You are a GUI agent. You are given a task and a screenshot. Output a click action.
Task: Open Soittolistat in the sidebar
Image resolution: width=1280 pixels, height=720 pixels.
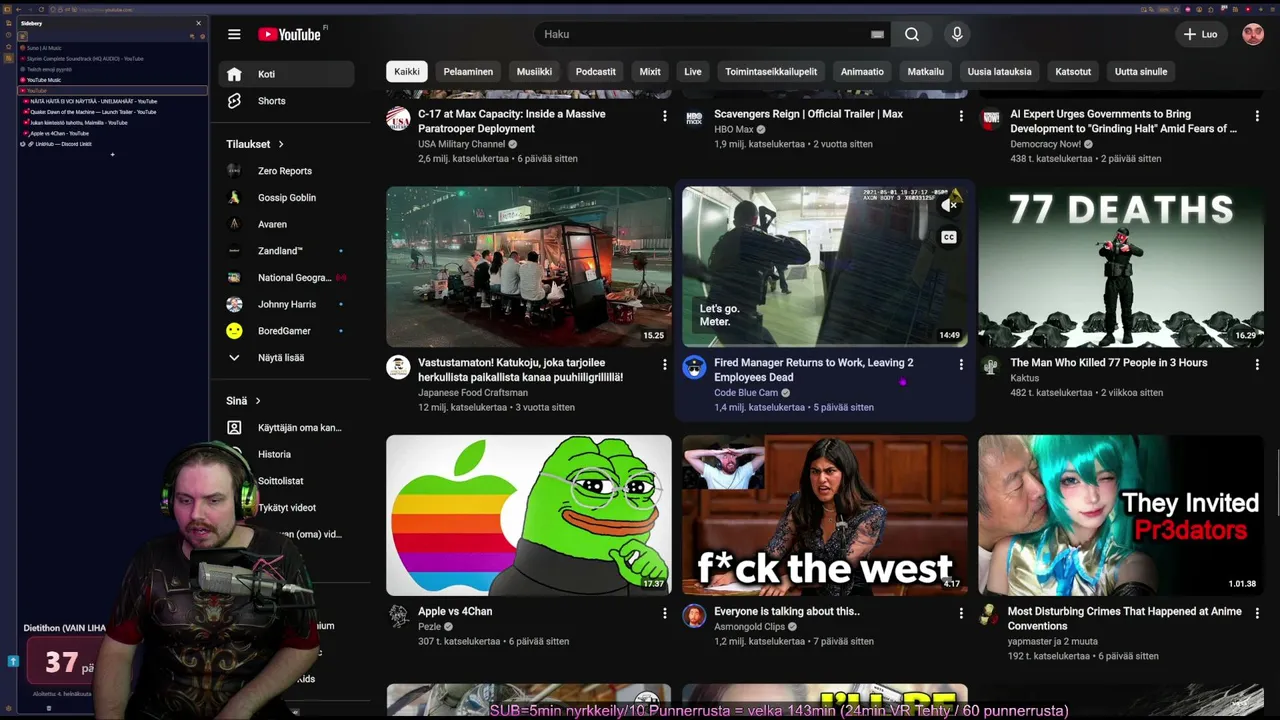pyautogui.click(x=280, y=481)
